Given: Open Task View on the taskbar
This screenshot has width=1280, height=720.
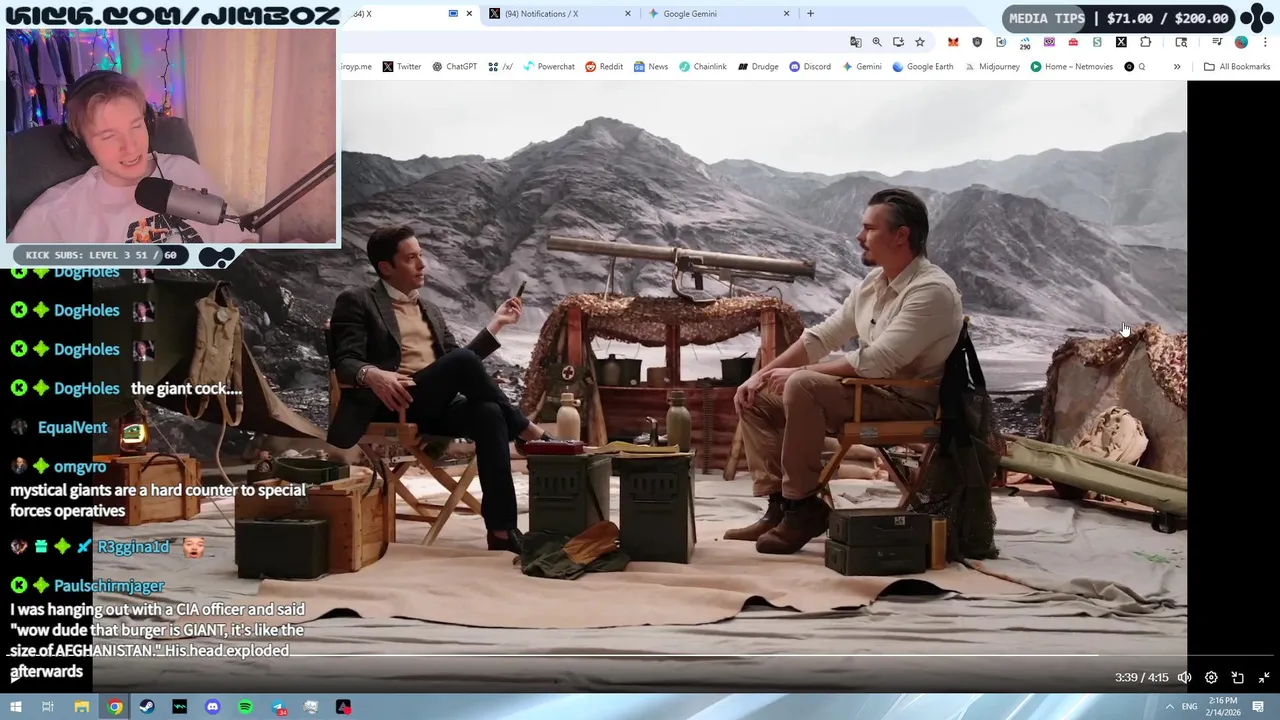Looking at the screenshot, I should 47,707.
